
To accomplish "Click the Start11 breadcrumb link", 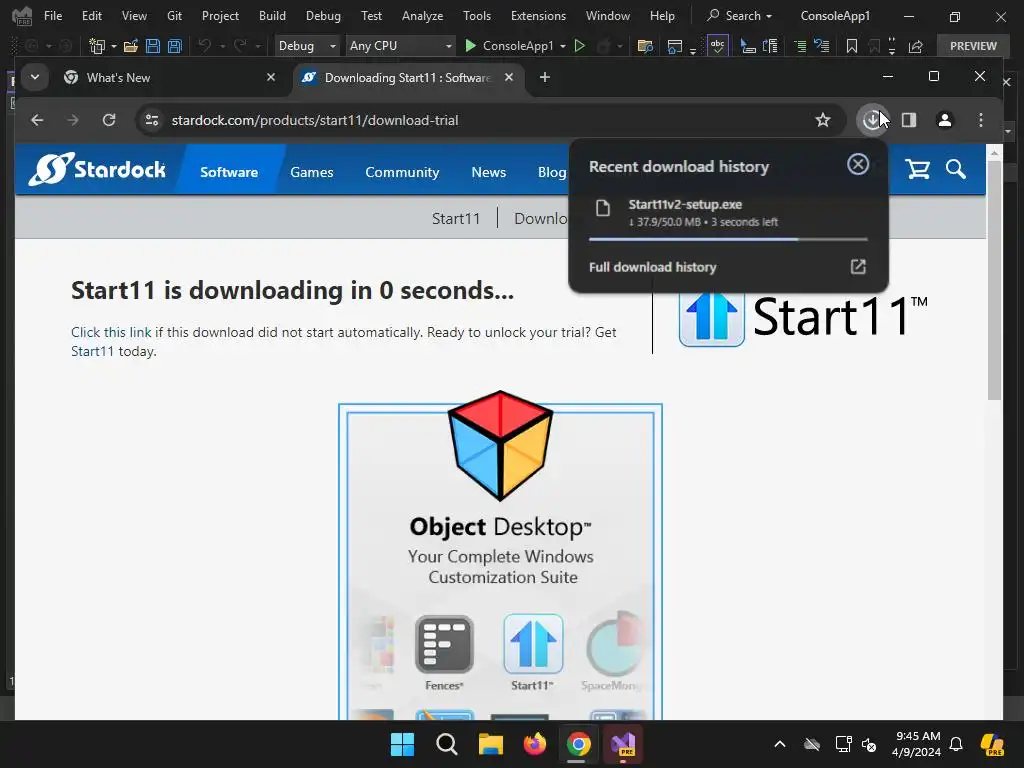I will tap(456, 218).
